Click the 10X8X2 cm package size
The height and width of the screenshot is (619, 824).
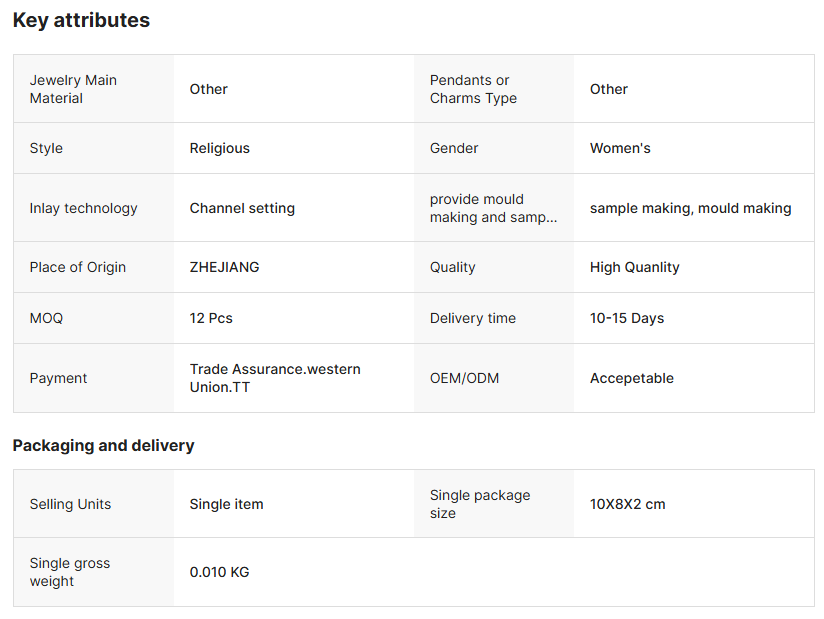[x=627, y=504]
